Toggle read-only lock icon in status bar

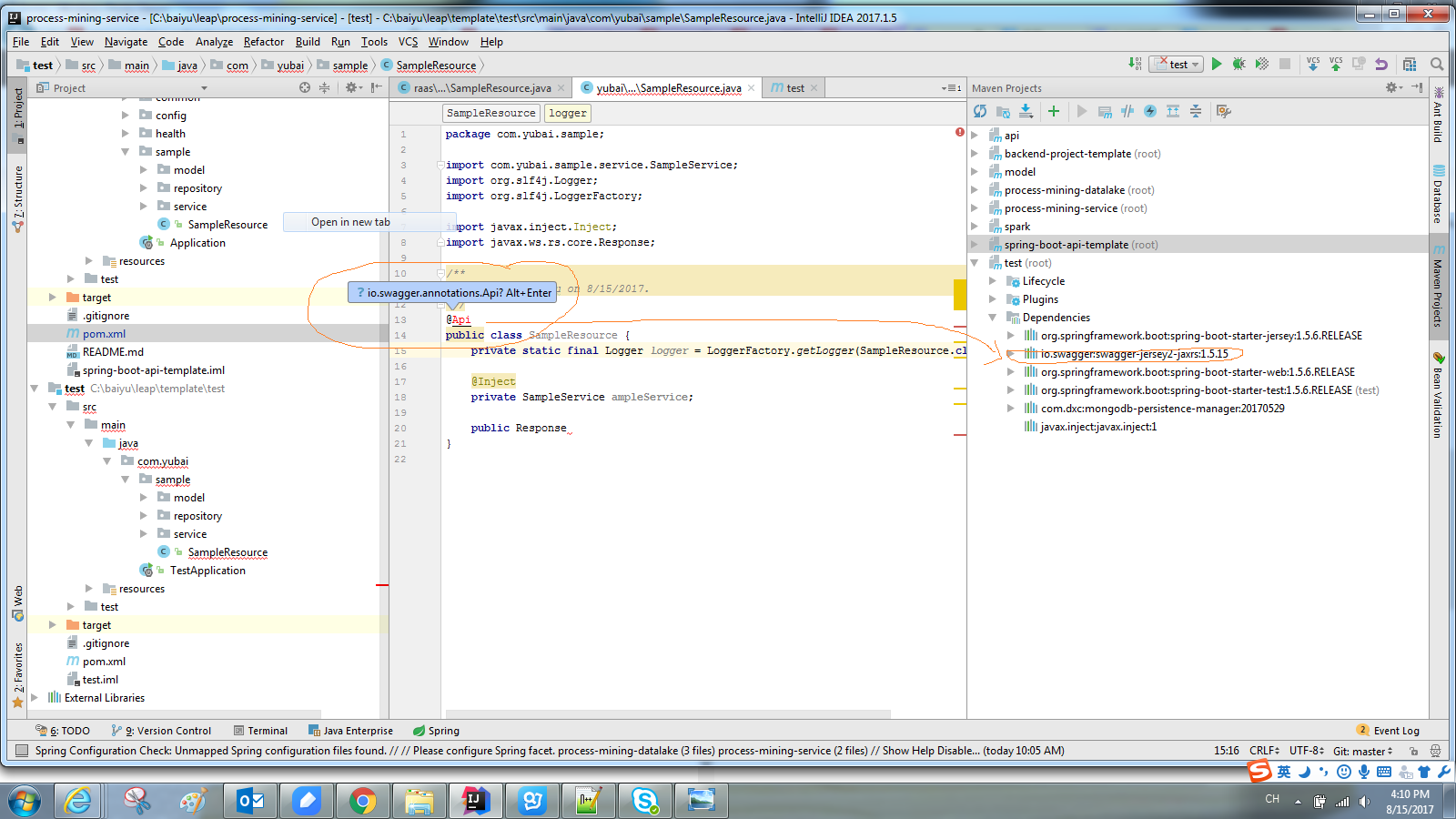tap(1413, 751)
